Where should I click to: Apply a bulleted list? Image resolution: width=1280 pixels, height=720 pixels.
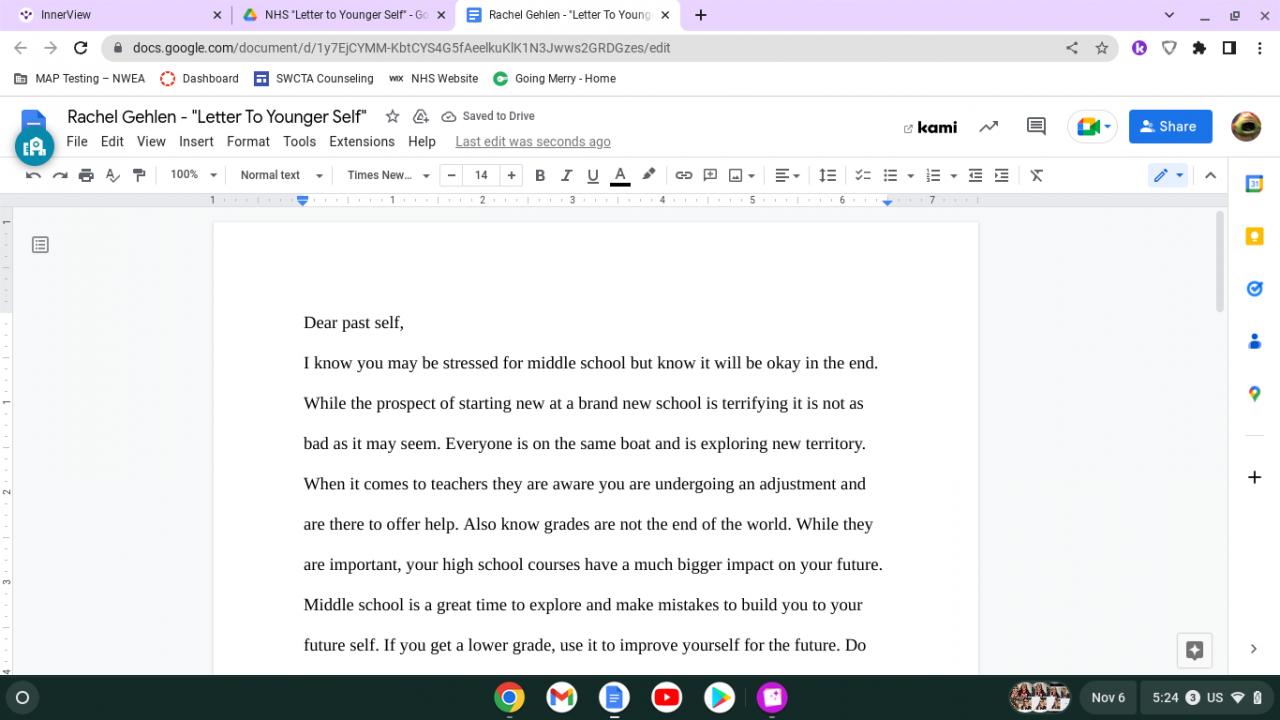pyautogui.click(x=890, y=175)
